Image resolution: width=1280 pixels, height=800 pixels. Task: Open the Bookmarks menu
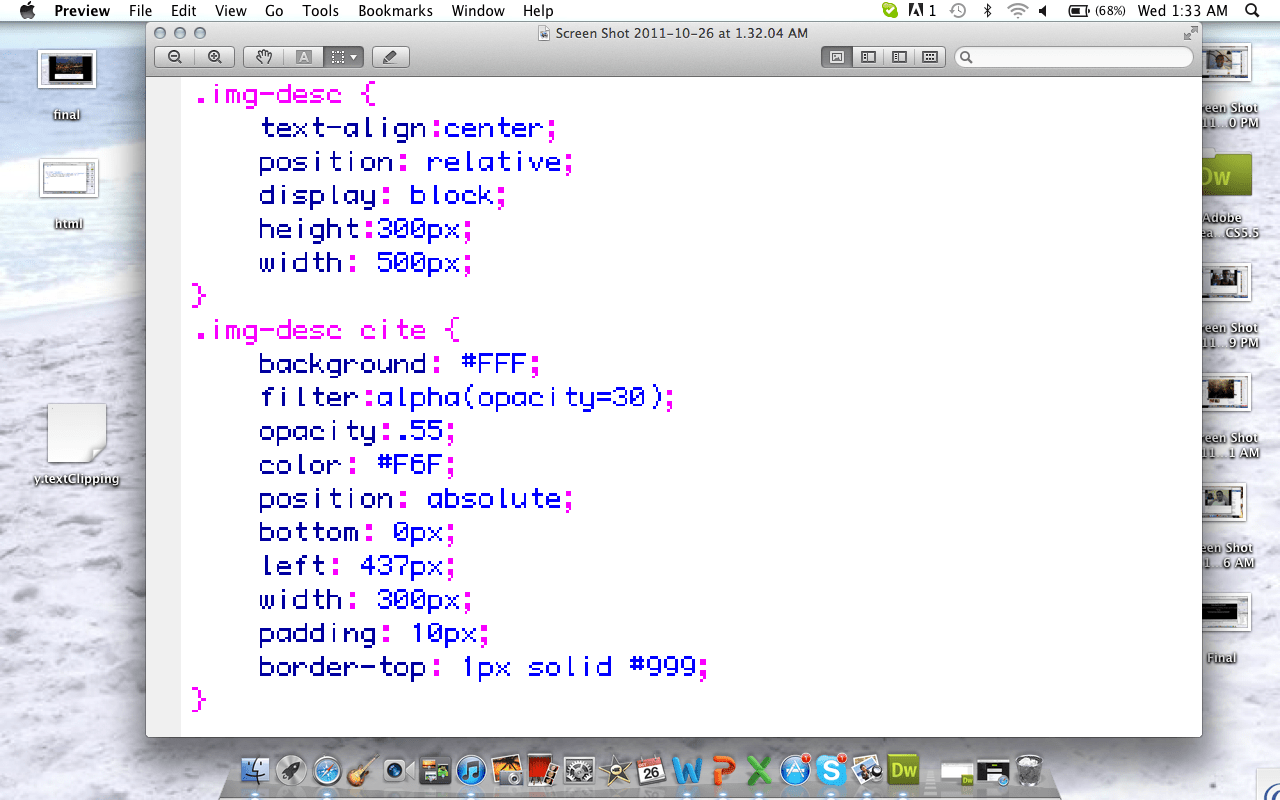click(x=395, y=11)
